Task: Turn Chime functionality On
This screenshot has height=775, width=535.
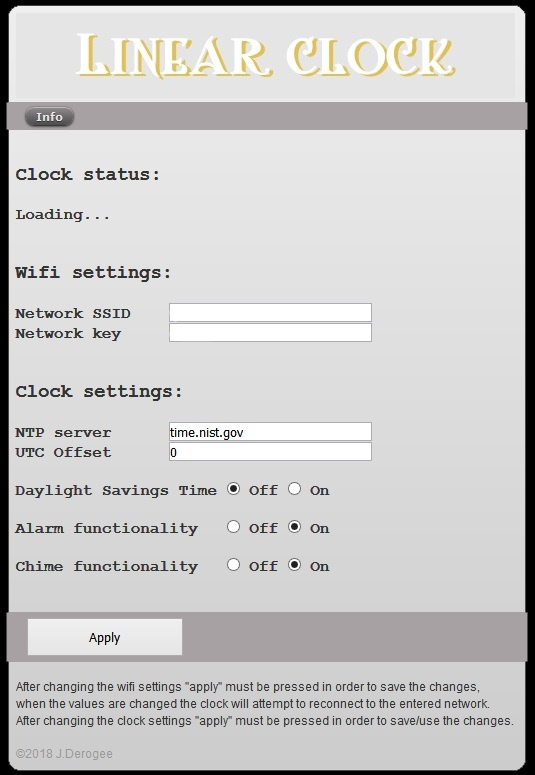Action: [x=294, y=565]
